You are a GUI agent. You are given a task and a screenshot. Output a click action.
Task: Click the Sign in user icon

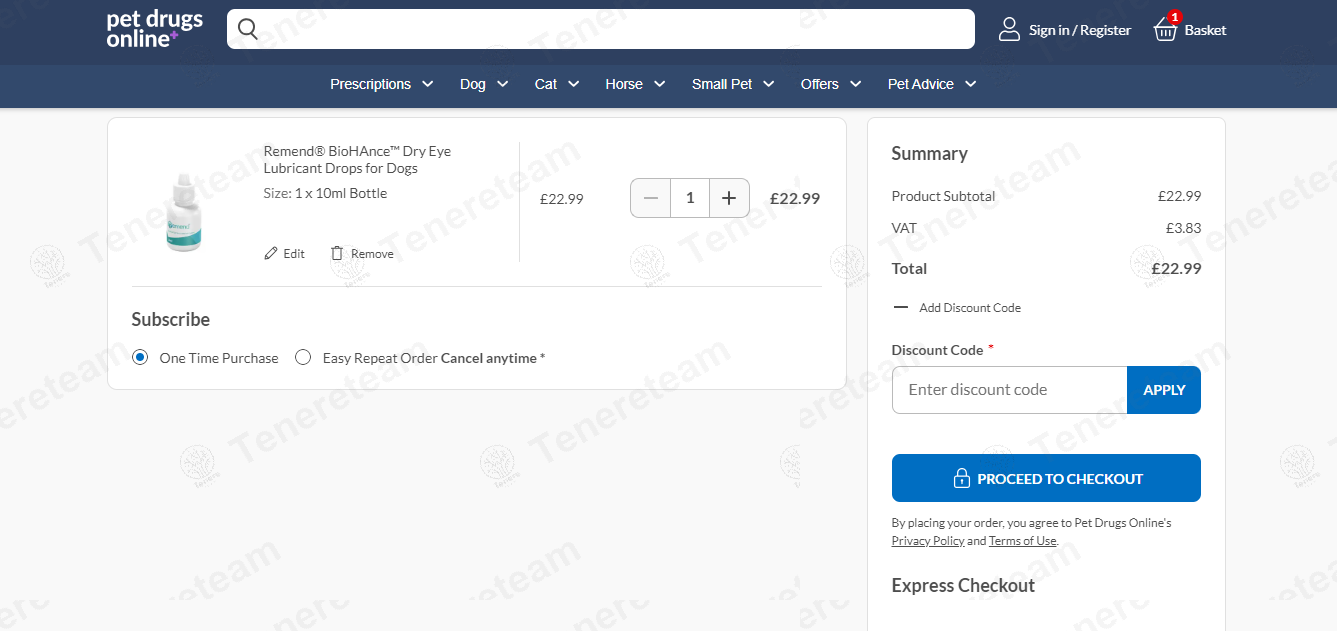coord(1009,29)
